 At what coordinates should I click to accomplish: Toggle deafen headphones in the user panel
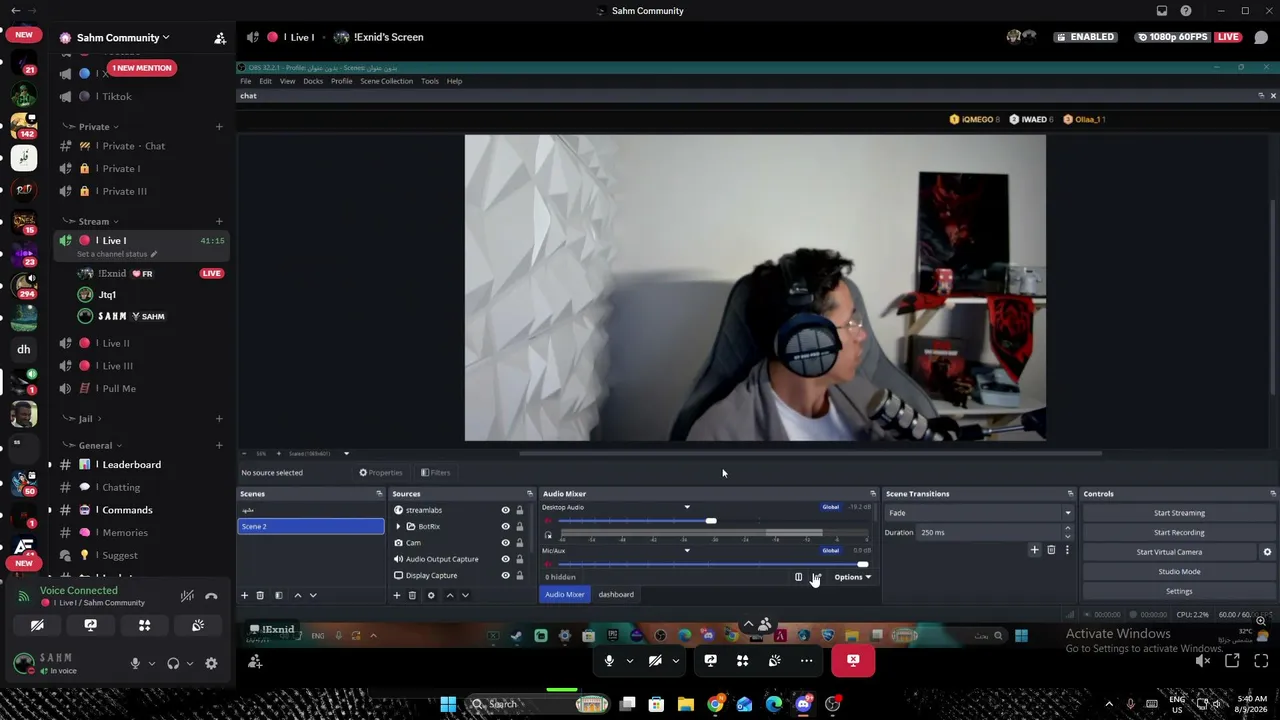[x=173, y=663]
